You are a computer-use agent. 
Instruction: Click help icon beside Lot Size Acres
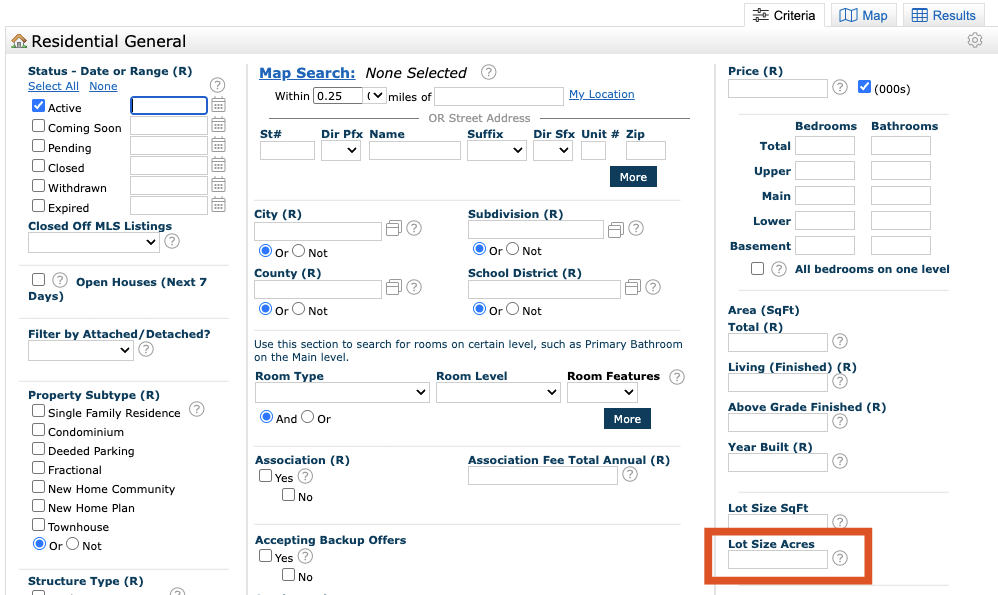[840, 558]
